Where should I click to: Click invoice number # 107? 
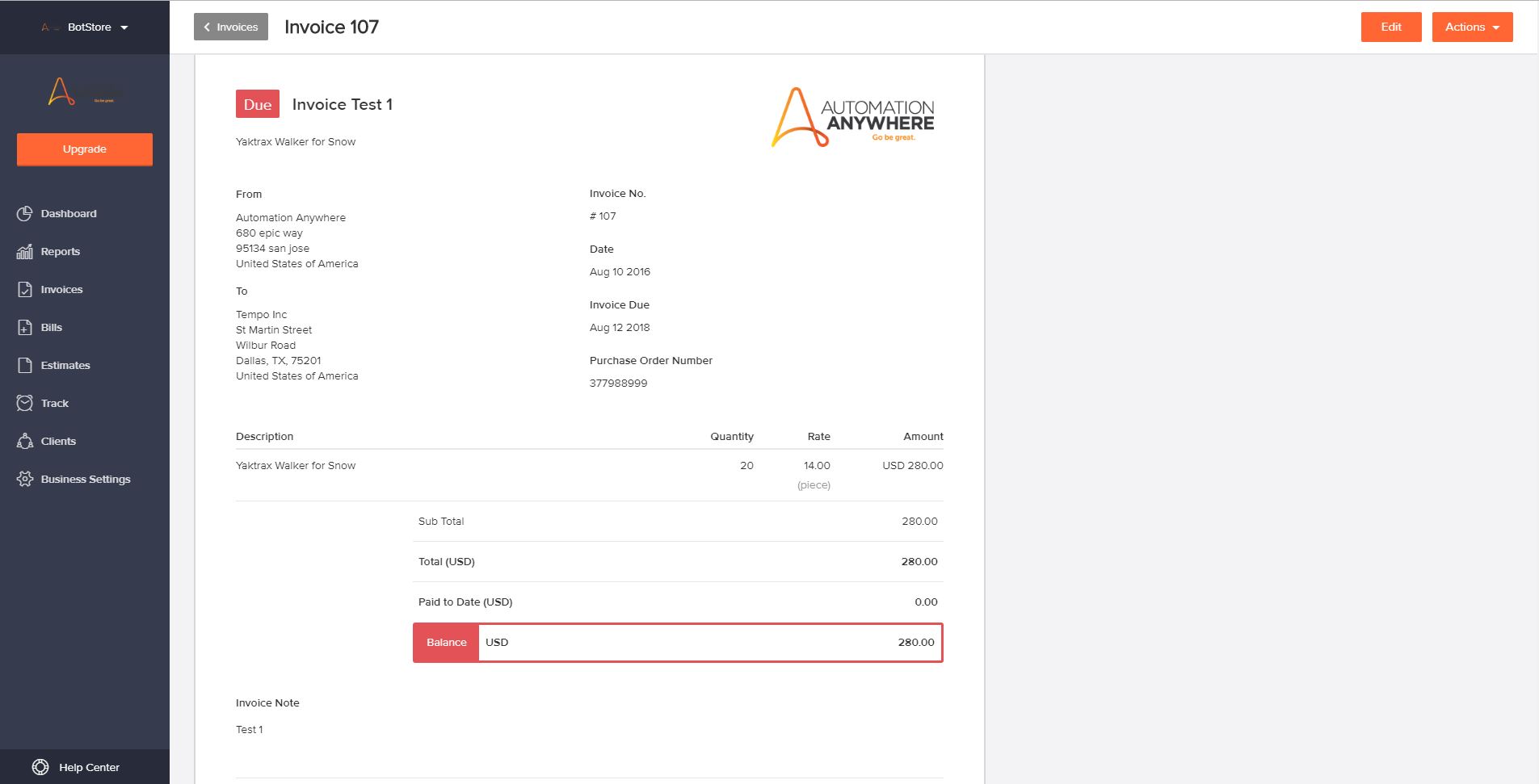click(x=603, y=216)
